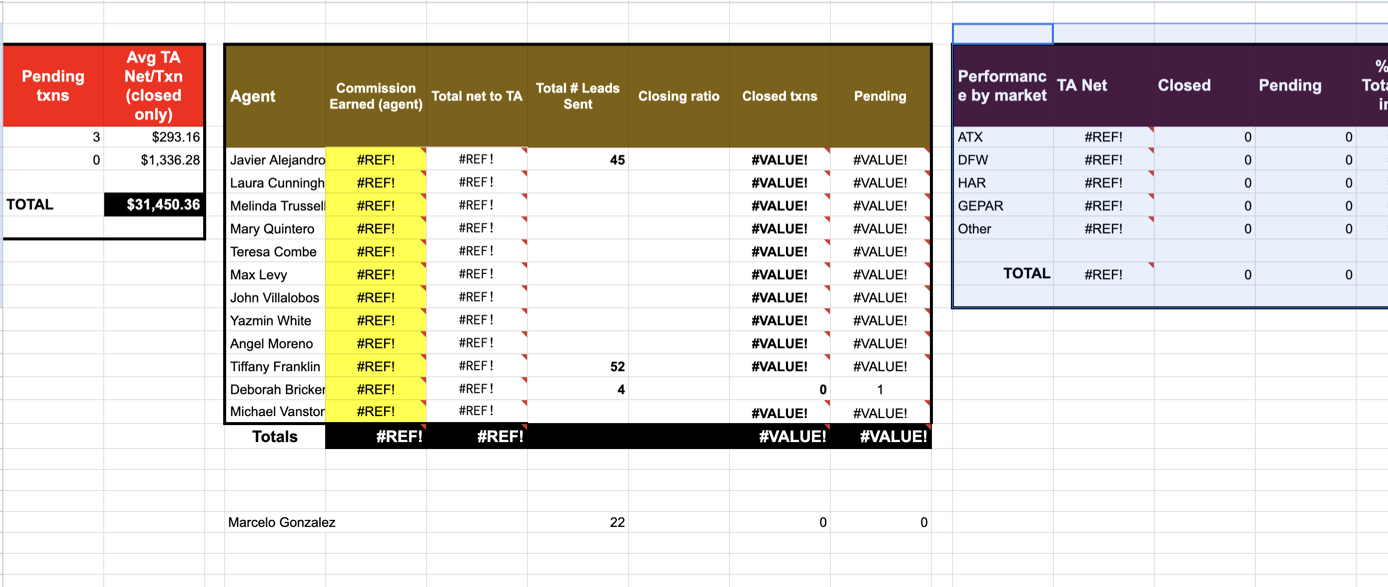
Task: Select the Avg TA Net/Txn header cell
Action: [155, 86]
